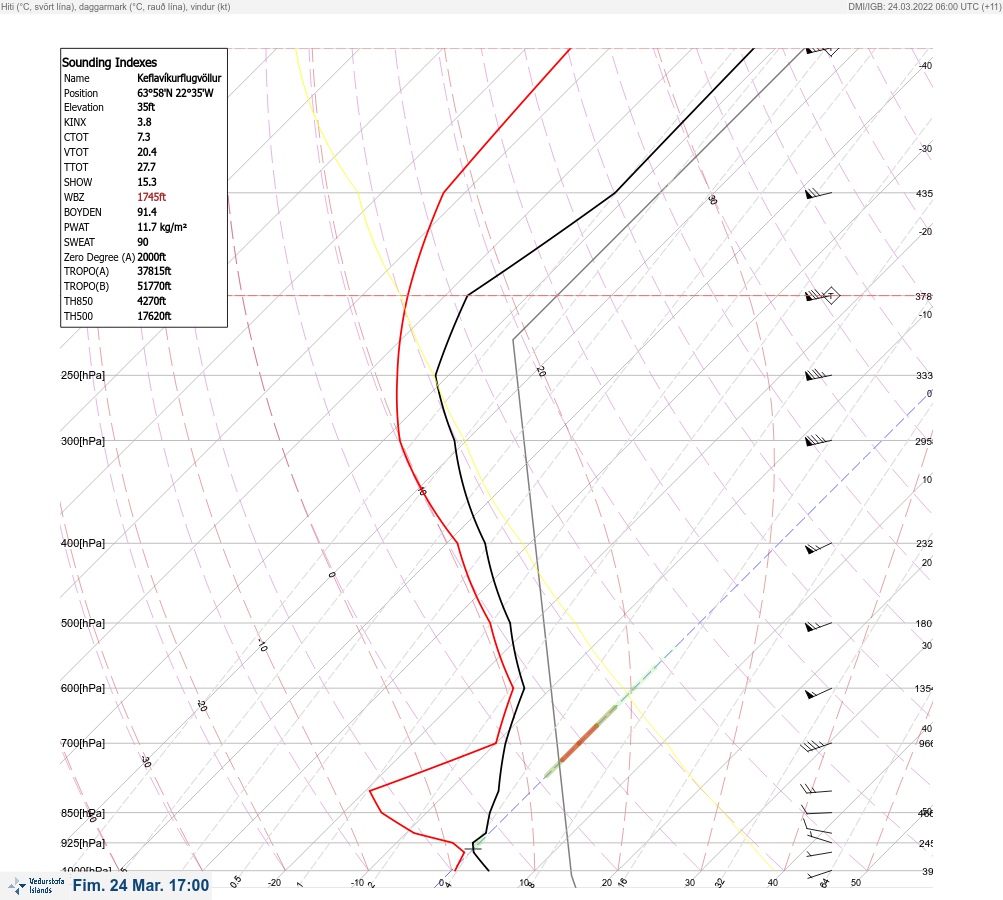Click the '435' height label on the right axis
This screenshot has width=1003, height=900.
click(924, 193)
